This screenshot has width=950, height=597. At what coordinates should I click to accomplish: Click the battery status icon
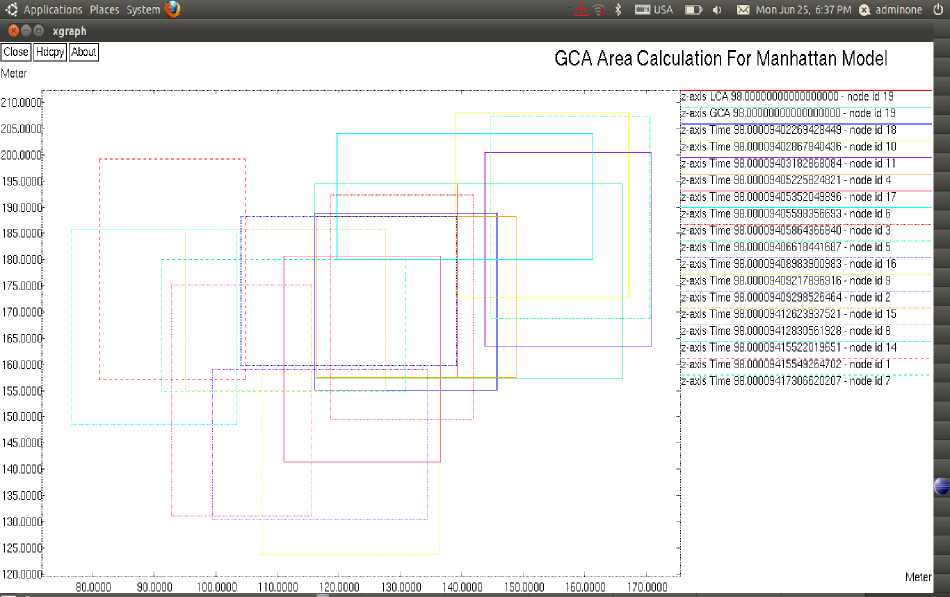(x=693, y=10)
